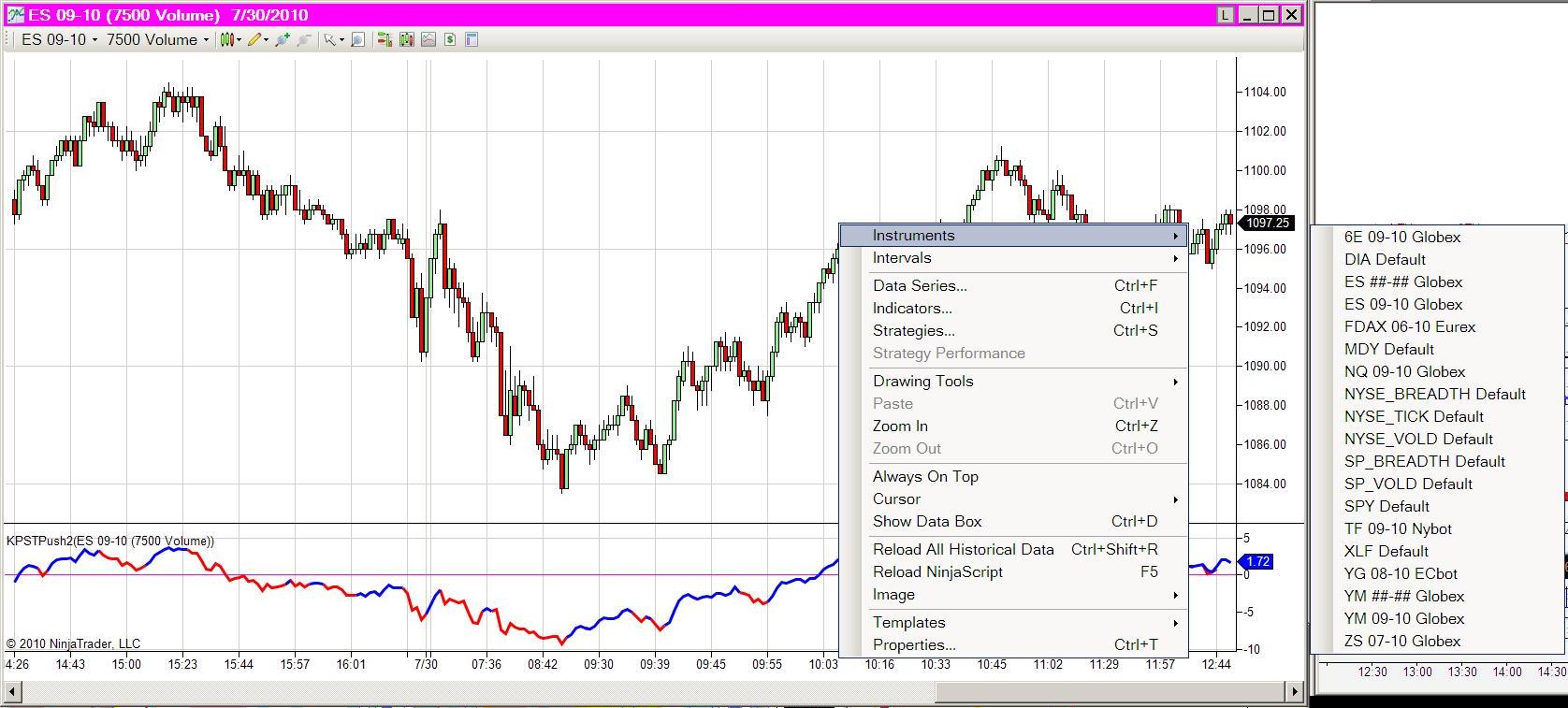Select FDAX 06-10 Eurex instrument
This screenshot has width=1568, height=708.
pos(1438,327)
